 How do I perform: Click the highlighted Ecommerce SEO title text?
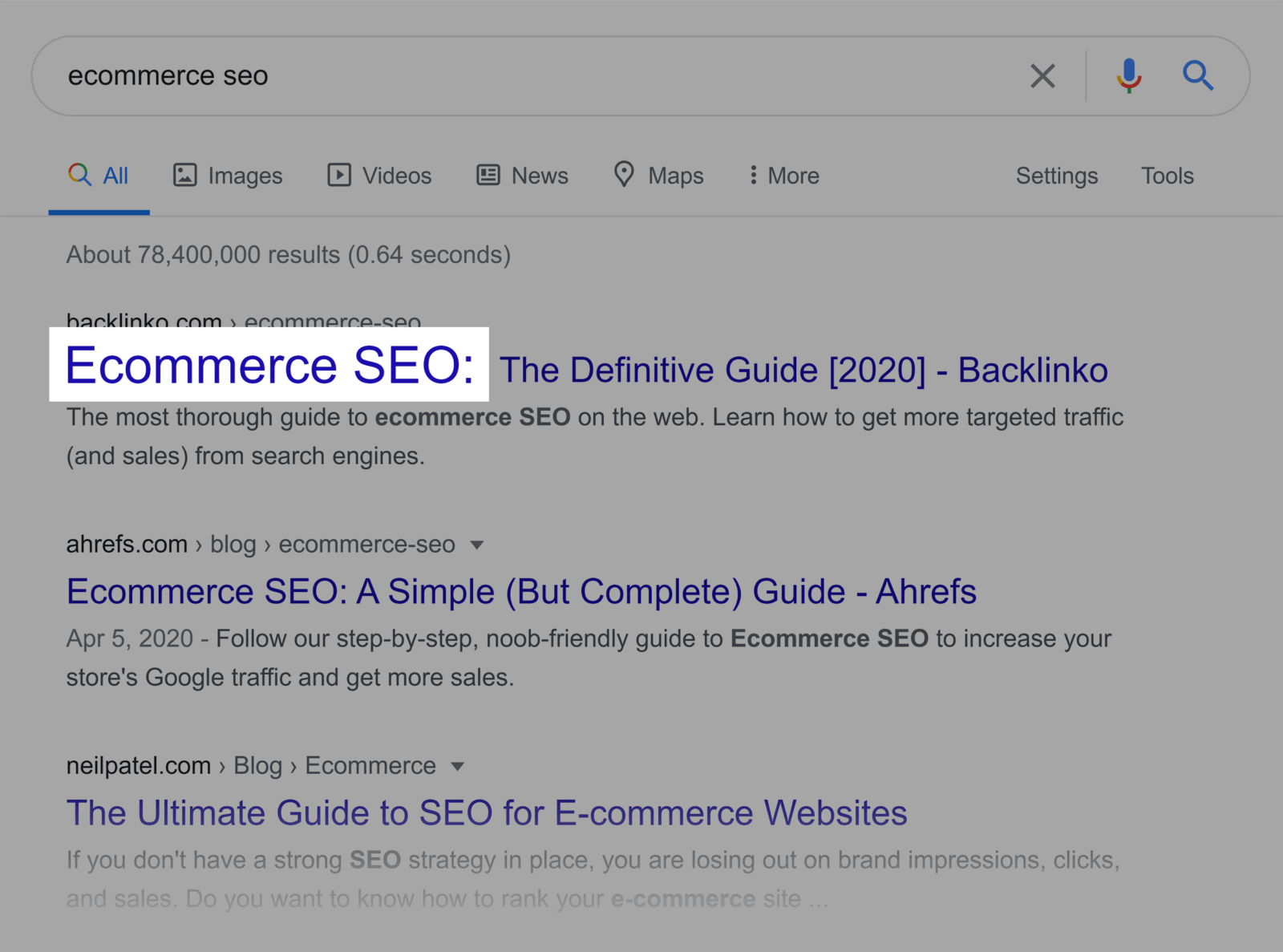tap(273, 367)
